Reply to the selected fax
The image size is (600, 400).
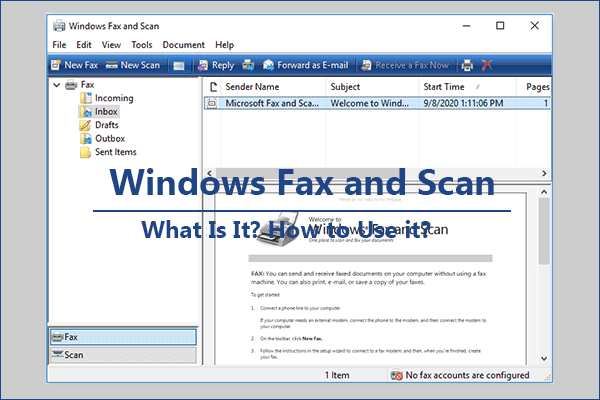[215, 65]
